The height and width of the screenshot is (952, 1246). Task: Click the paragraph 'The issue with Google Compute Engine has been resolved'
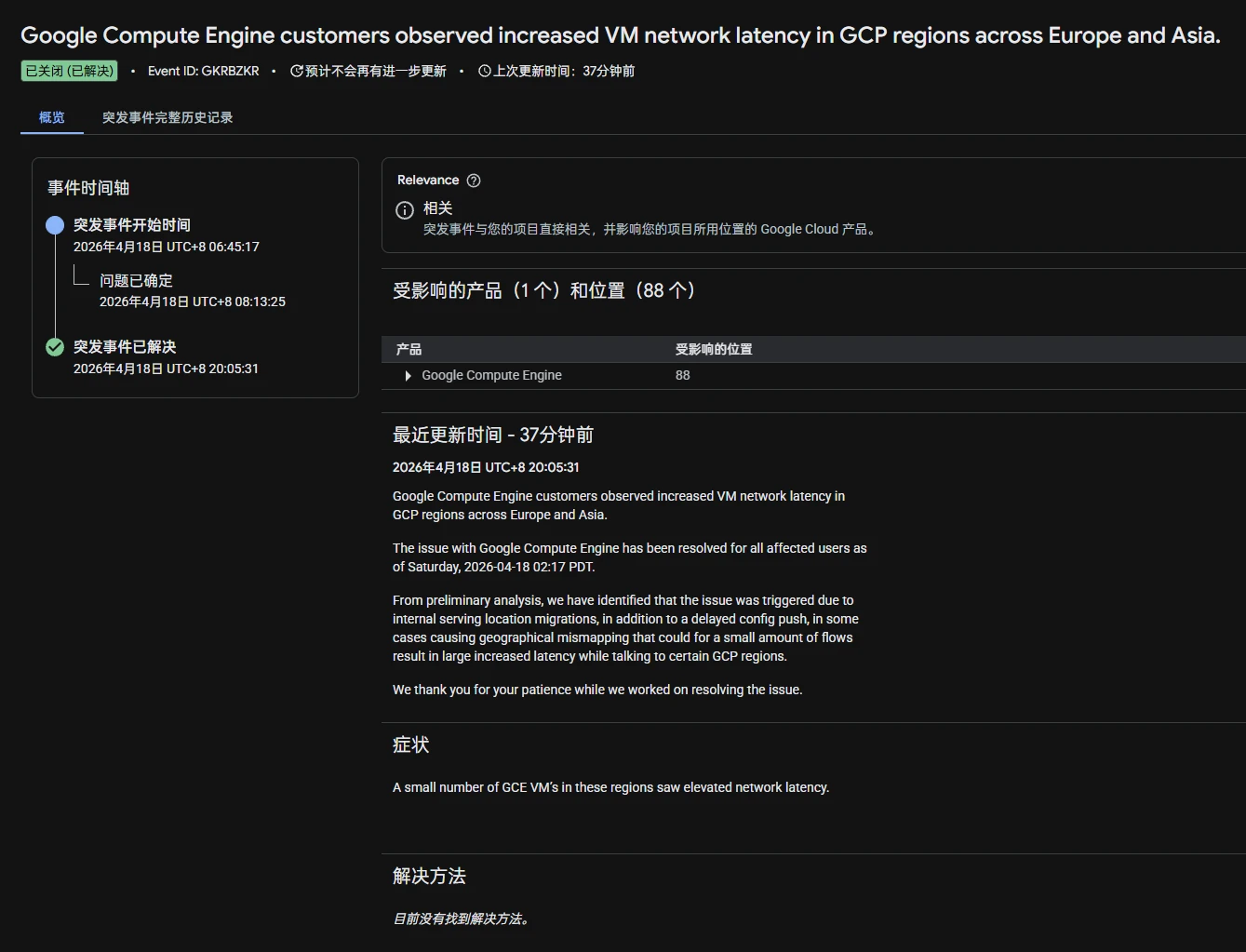[x=629, y=557]
